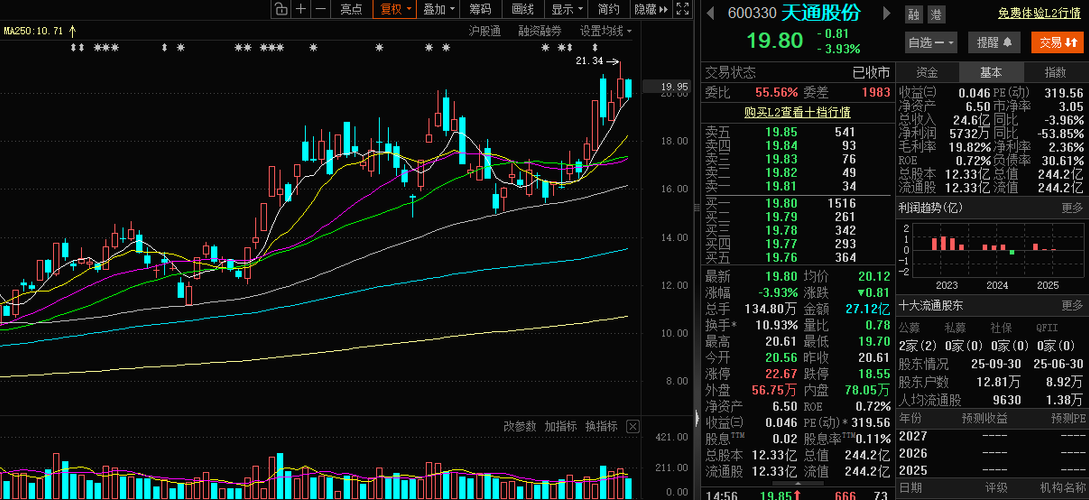Click the 净利润 value 5732万
1089x500 pixels.
[x=972, y=133]
